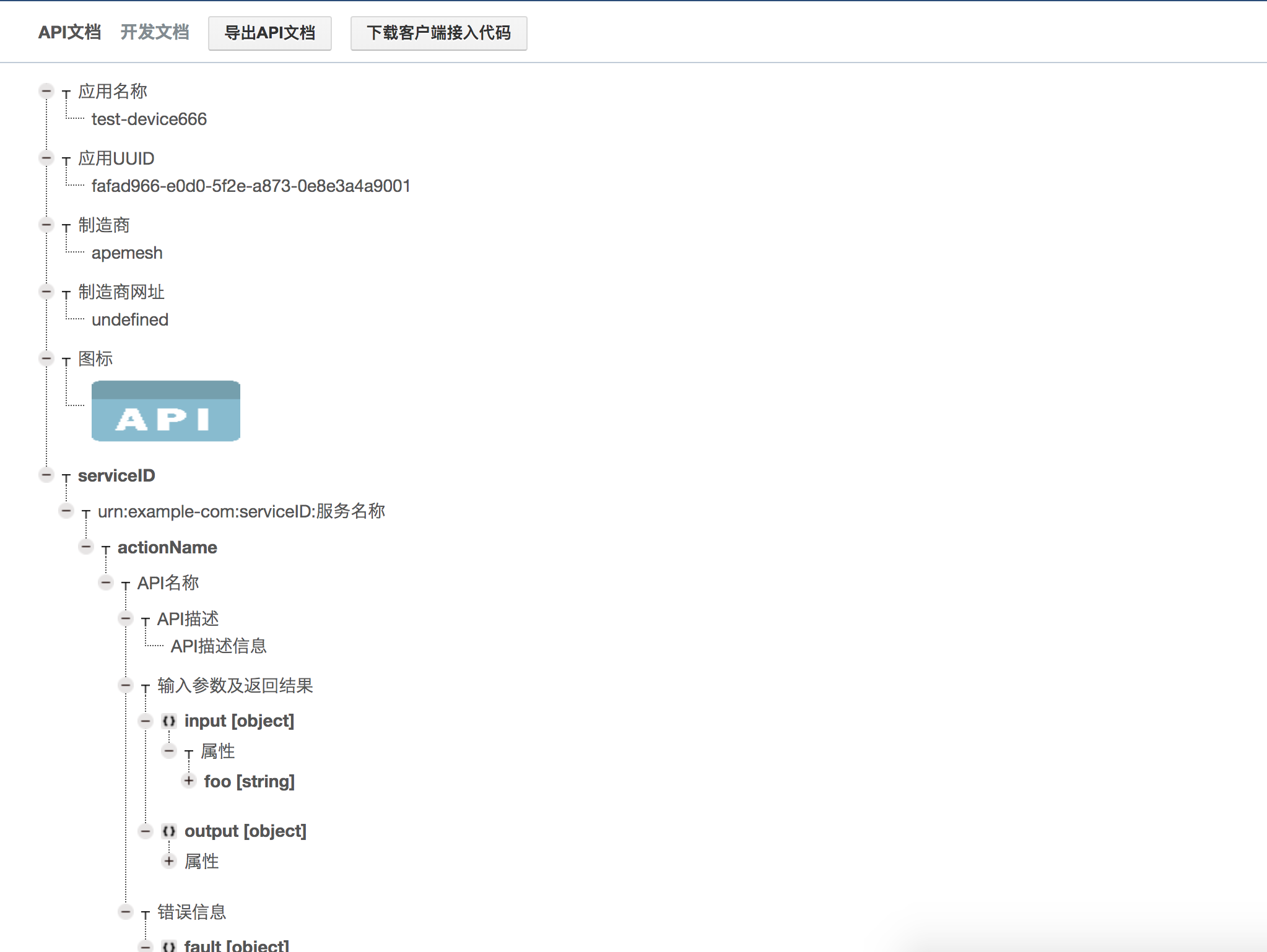The image size is (1267, 952).
Task: Click the input [object] label
Action: 239,721
